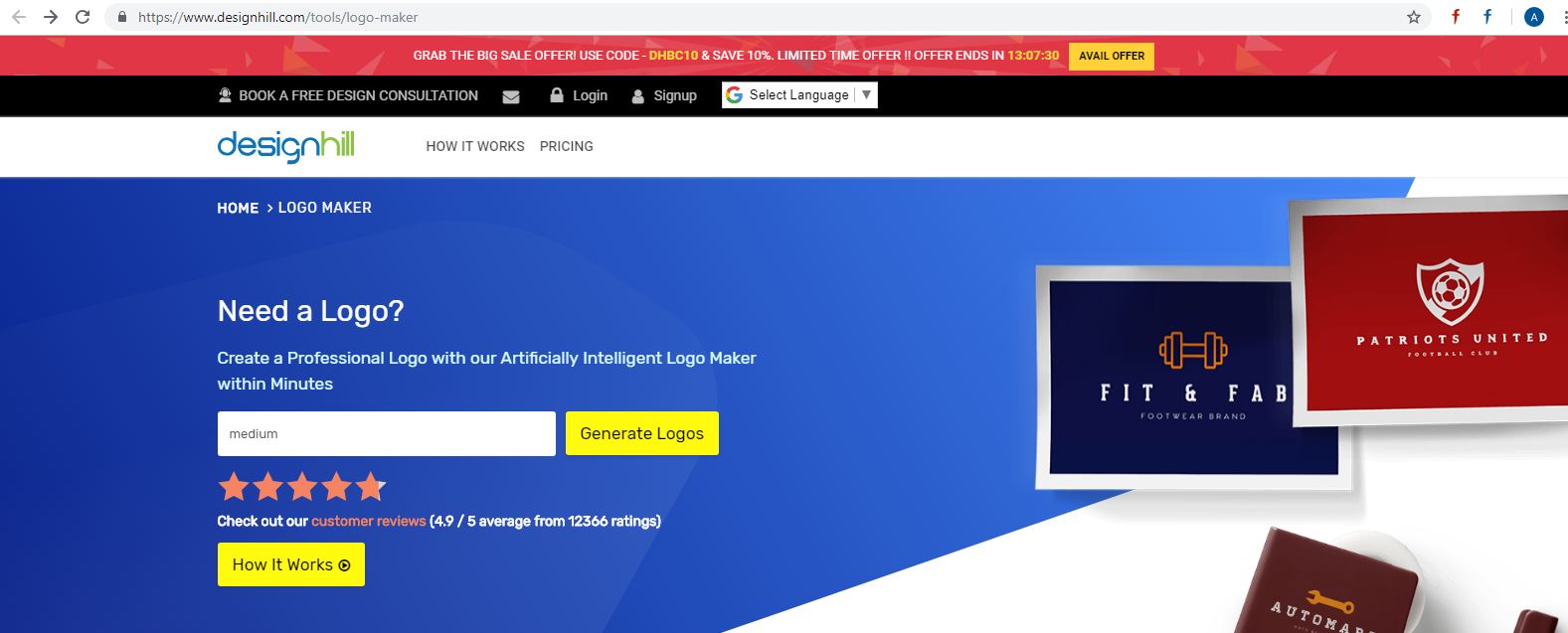Viewport: 1568px width, 633px height.
Task: Click the HOME breadcrumb link
Action: pos(238,208)
